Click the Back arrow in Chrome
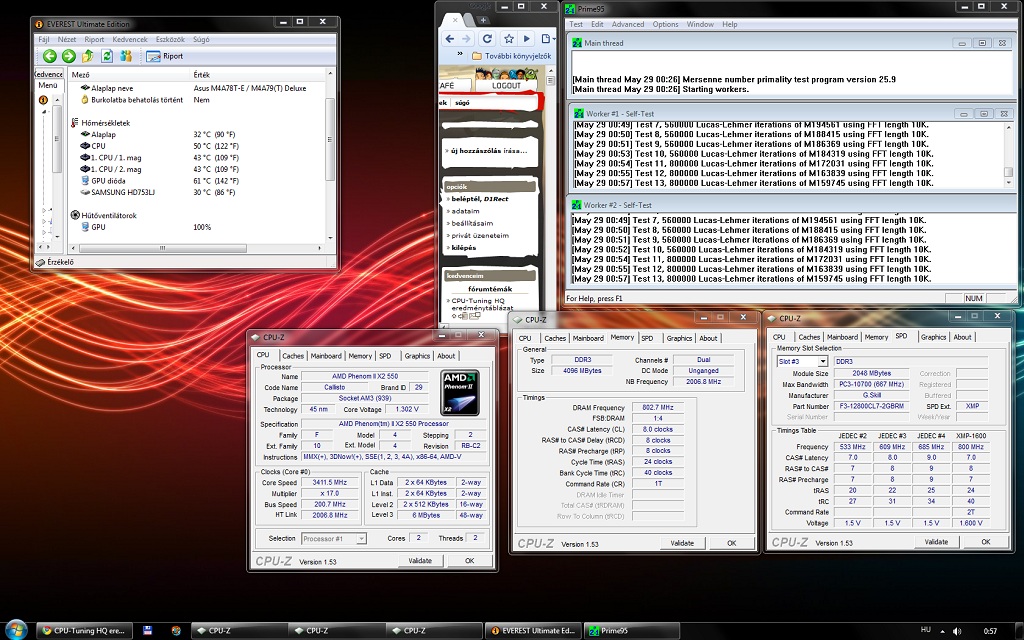1024x640 pixels. [449, 39]
